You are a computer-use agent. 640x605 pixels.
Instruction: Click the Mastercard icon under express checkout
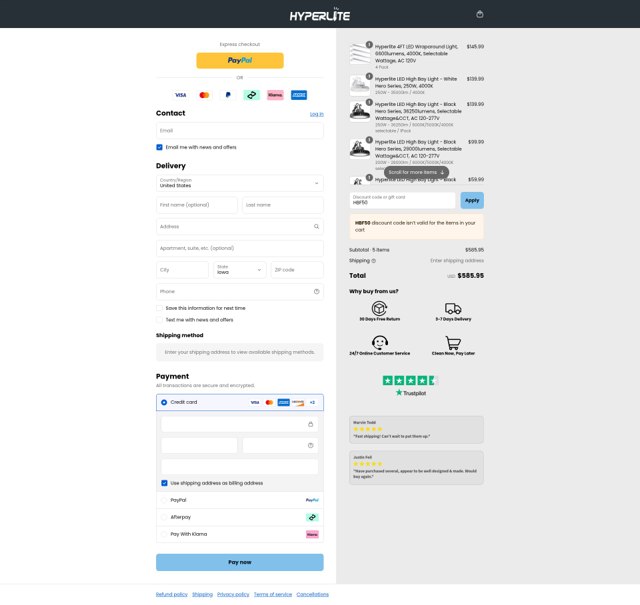coord(204,95)
